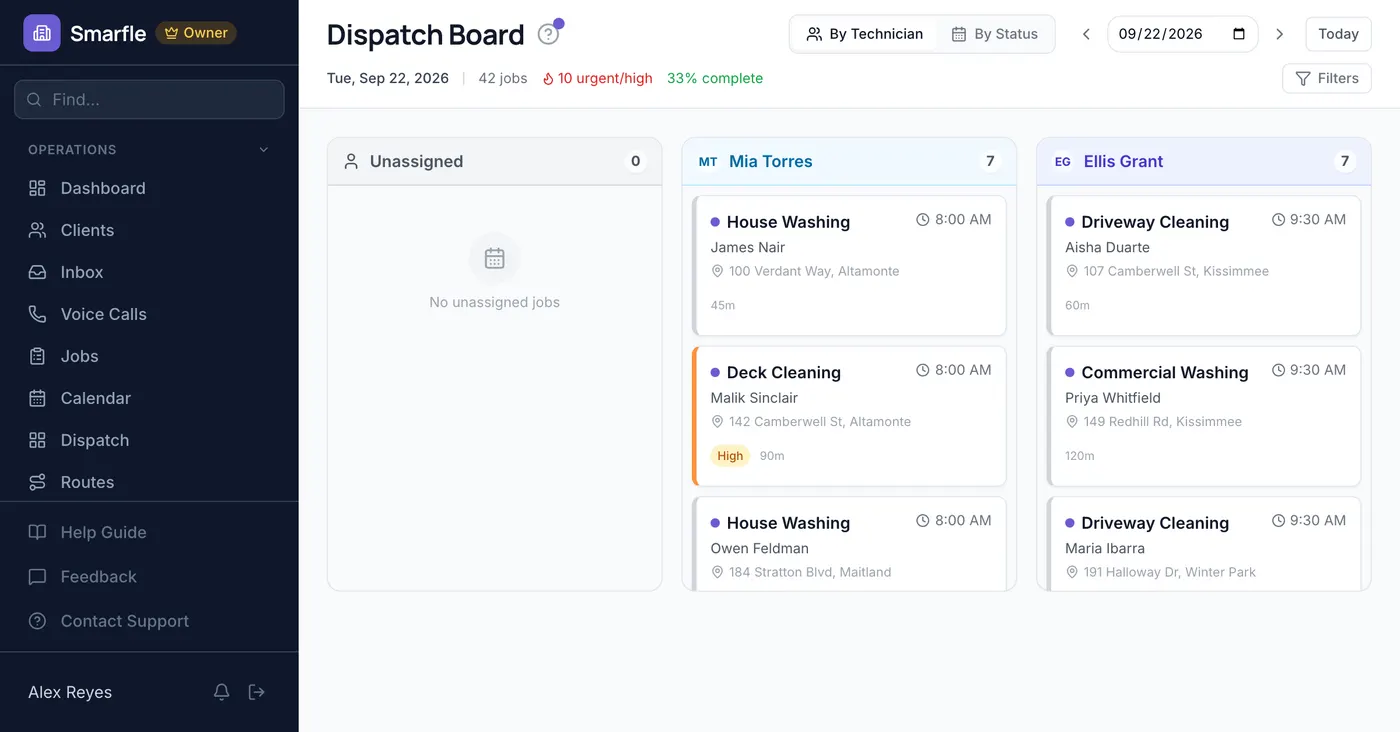Click the Owner role badge
Image resolution: width=1400 pixels, height=732 pixels.
[196, 33]
